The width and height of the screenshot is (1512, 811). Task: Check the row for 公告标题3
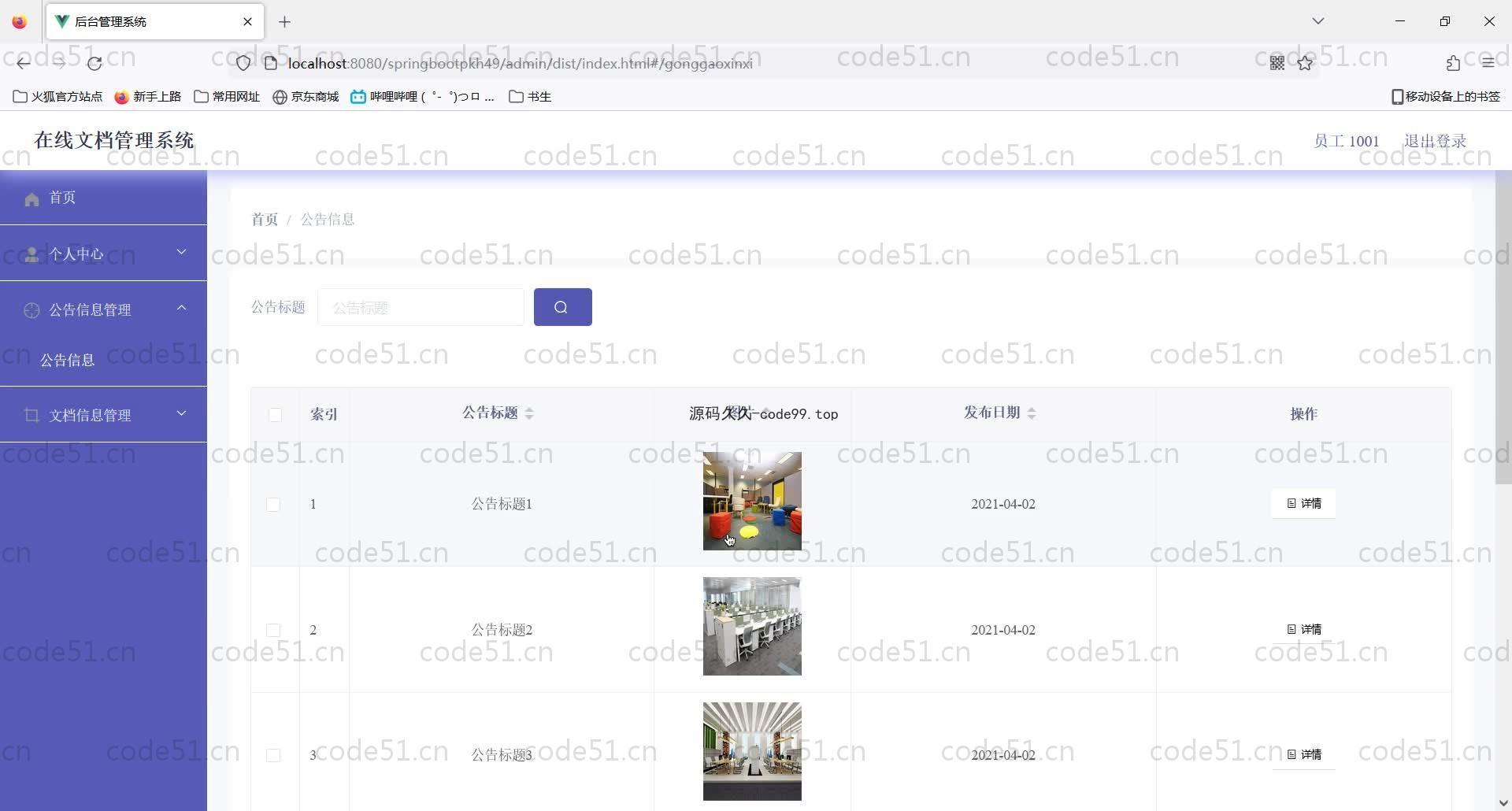(273, 755)
